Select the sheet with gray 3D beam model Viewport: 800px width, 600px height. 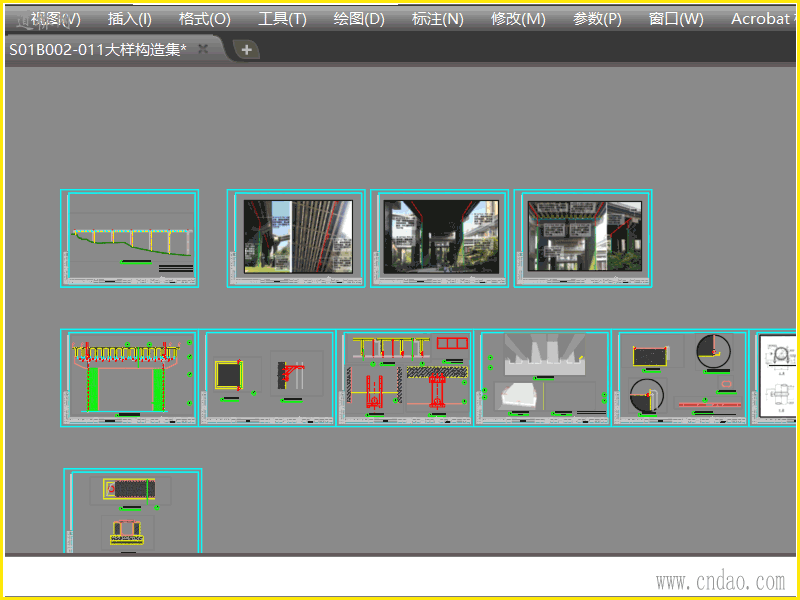pos(543,378)
